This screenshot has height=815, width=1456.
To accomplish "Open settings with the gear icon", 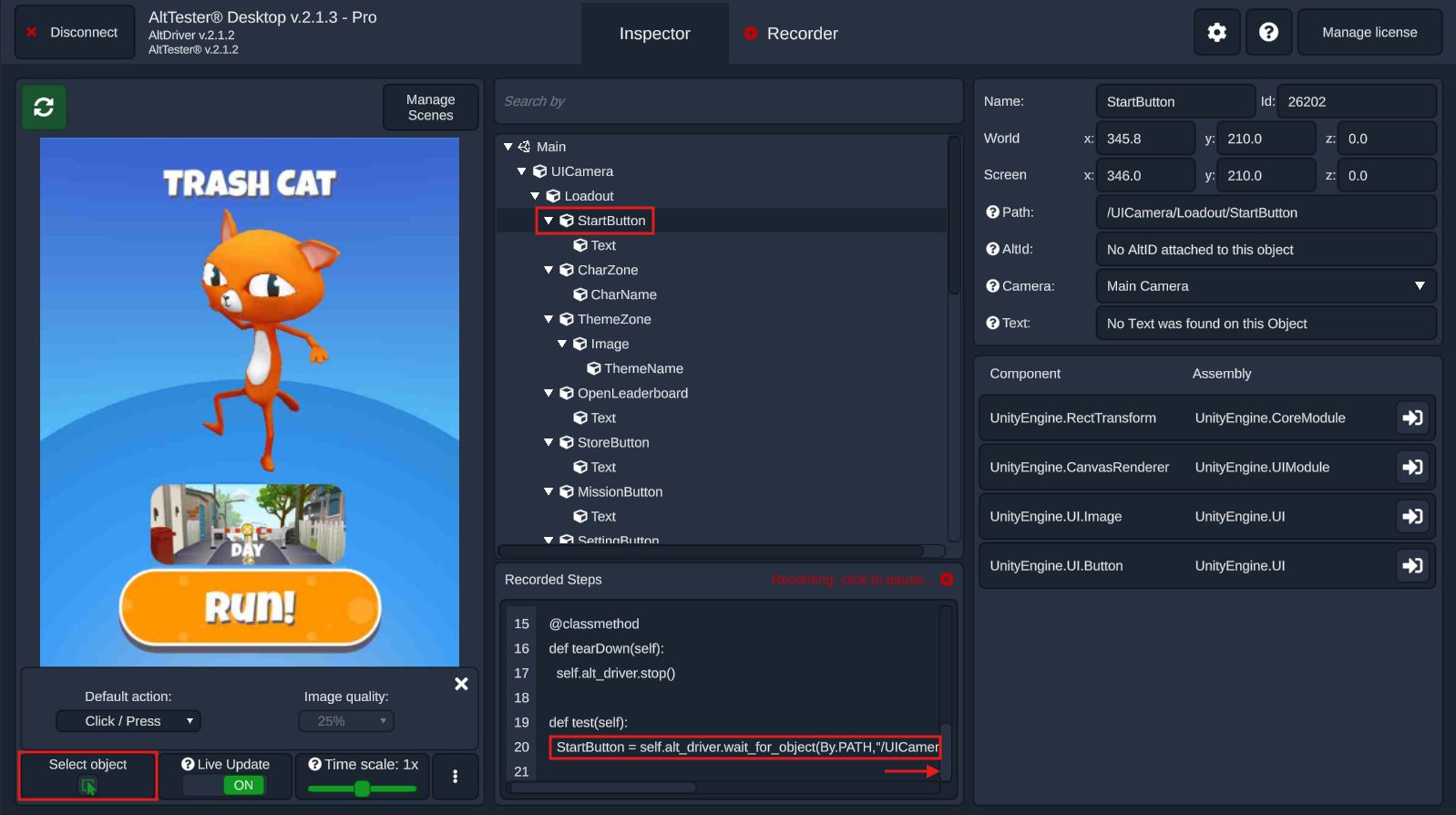I will 1216,33.
